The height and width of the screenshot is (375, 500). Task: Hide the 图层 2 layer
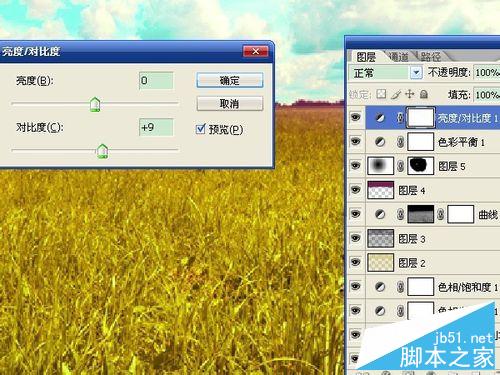click(356, 262)
